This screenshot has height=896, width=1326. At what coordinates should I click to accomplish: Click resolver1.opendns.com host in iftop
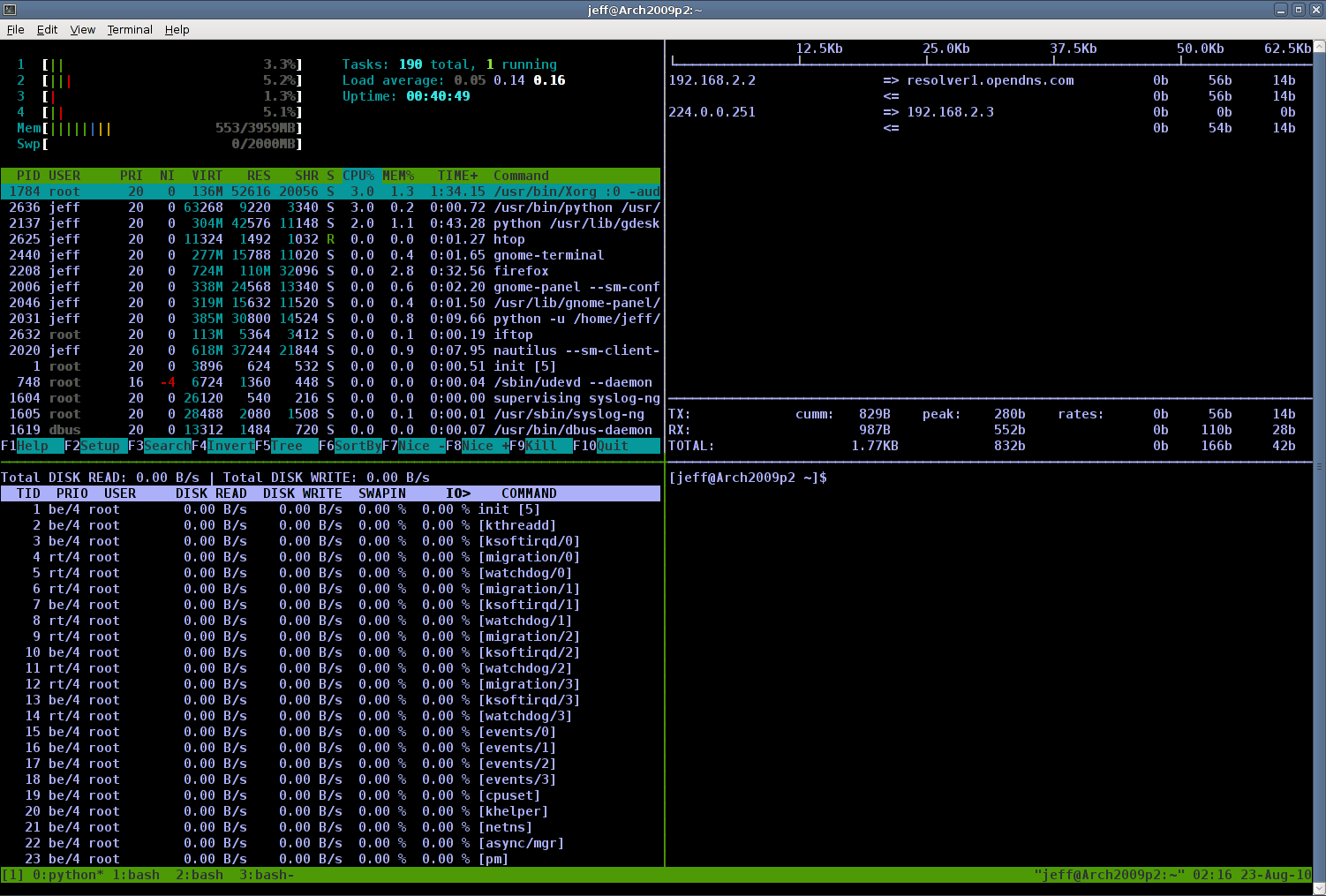(991, 80)
